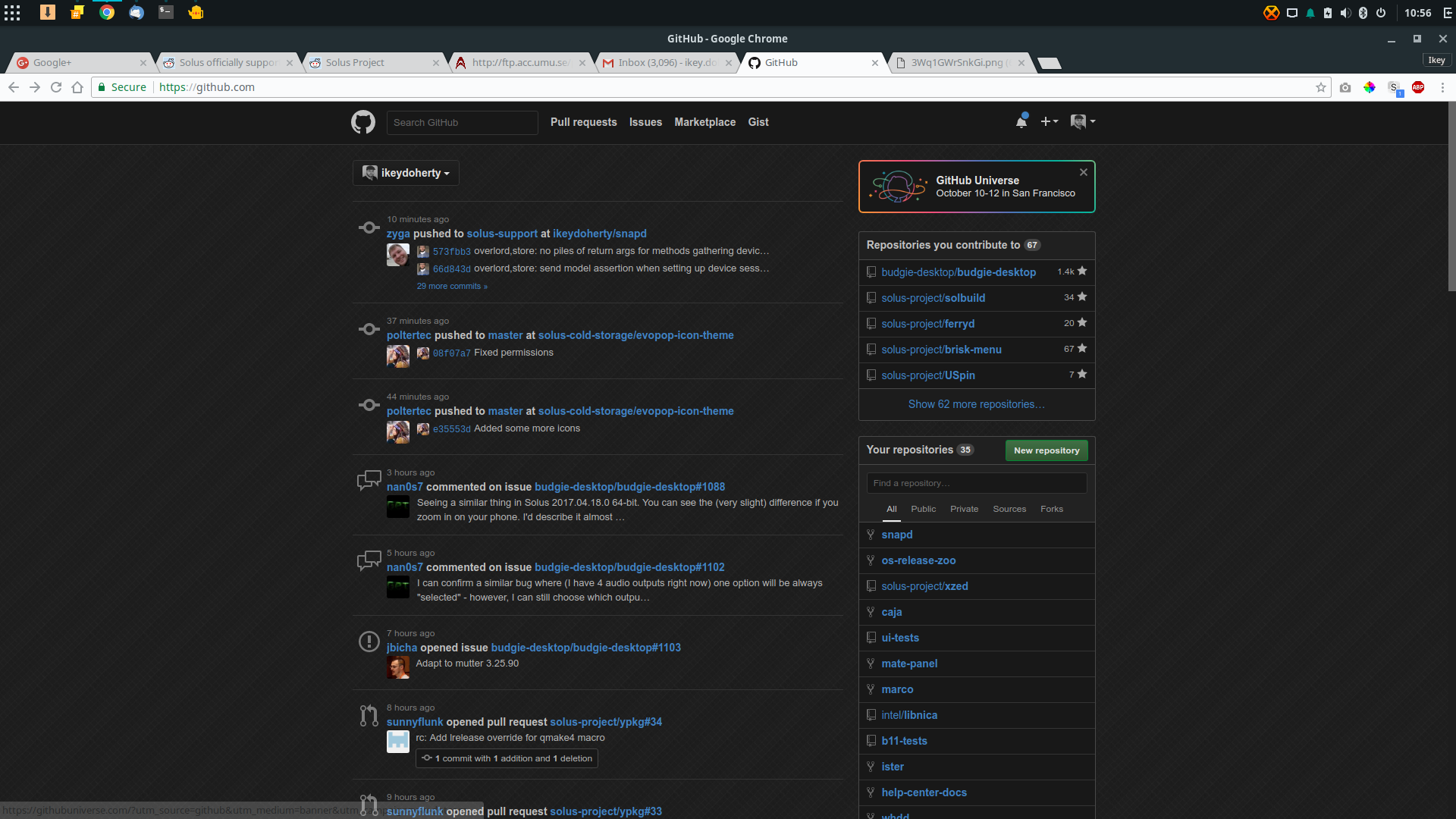The height and width of the screenshot is (819, 1456).
Task: Show 62 more repositories
Action: [976, 404]
